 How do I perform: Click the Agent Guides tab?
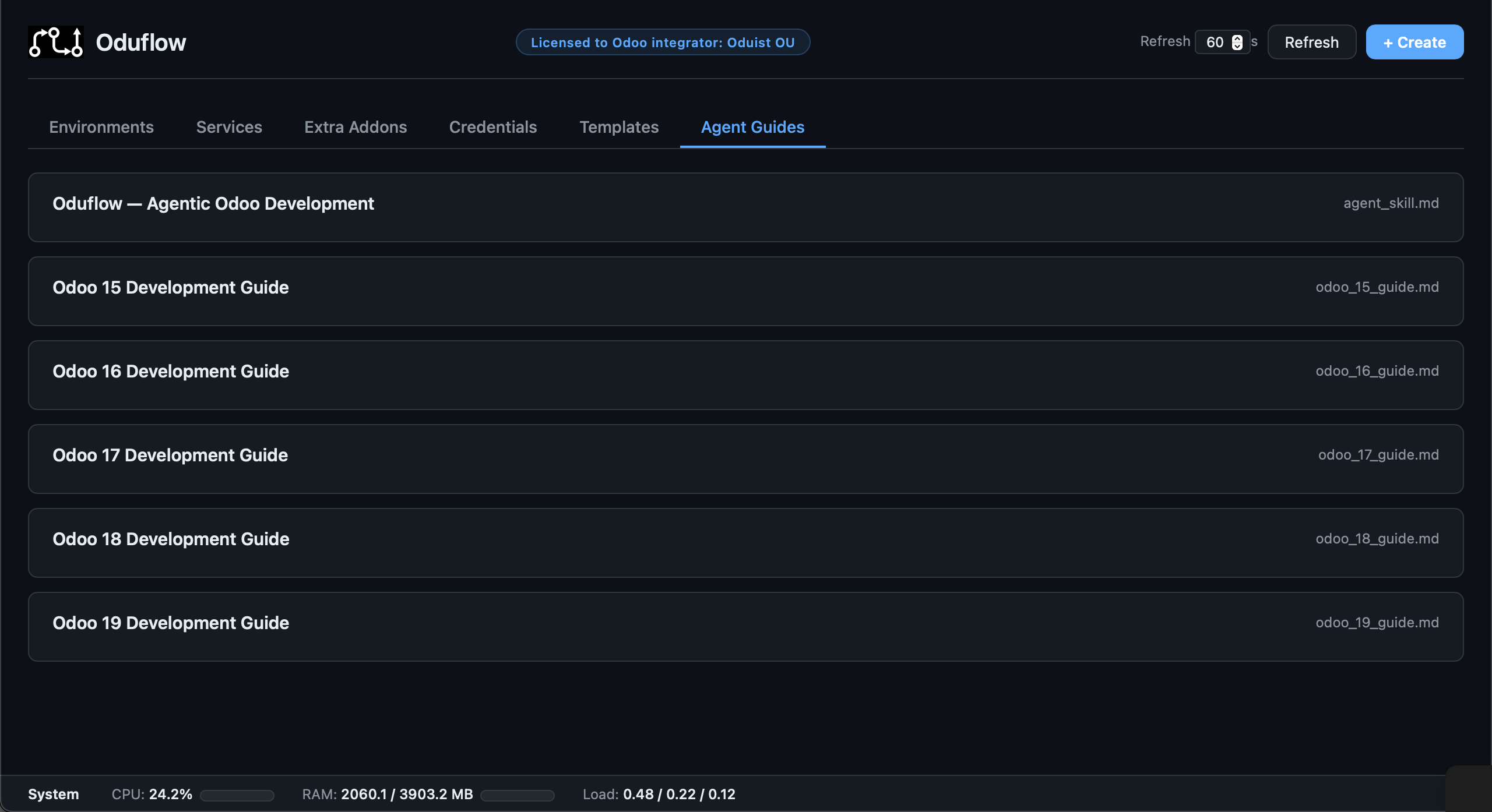tap(752, 127)
